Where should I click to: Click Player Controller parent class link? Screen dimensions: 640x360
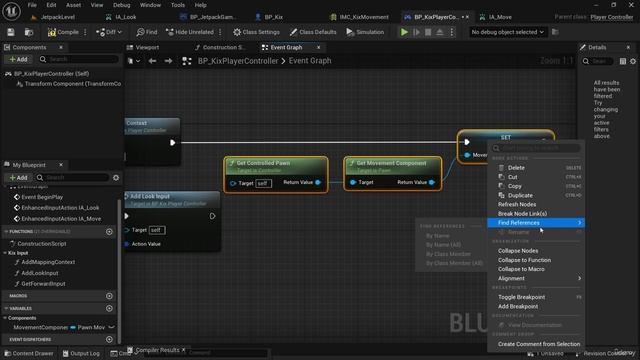click(x=611, y=17)
